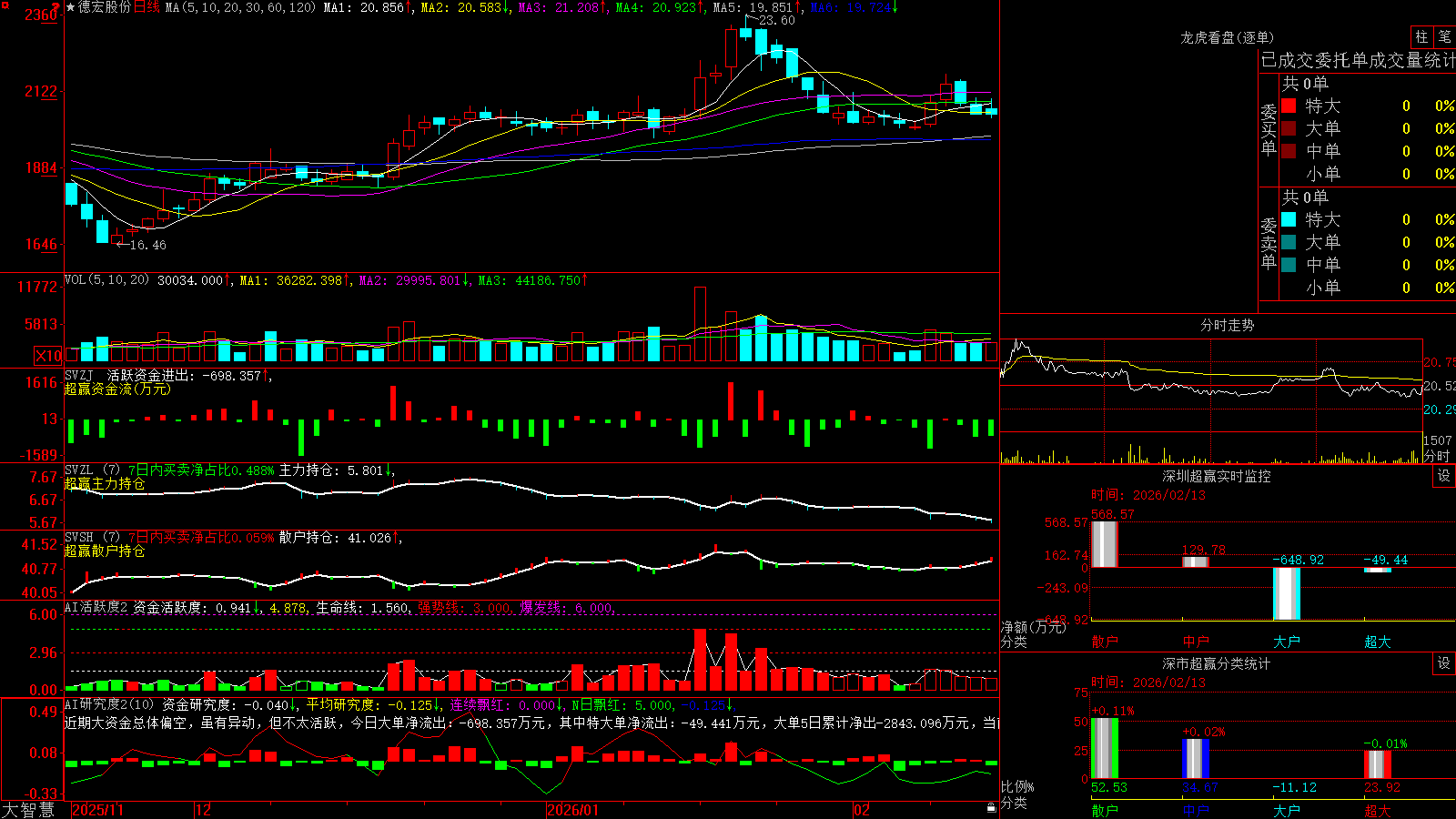This screenshot has height=819, width=1456.
Task: Click the 12 month marker on time axis
Action: click(x=204, y=810)
